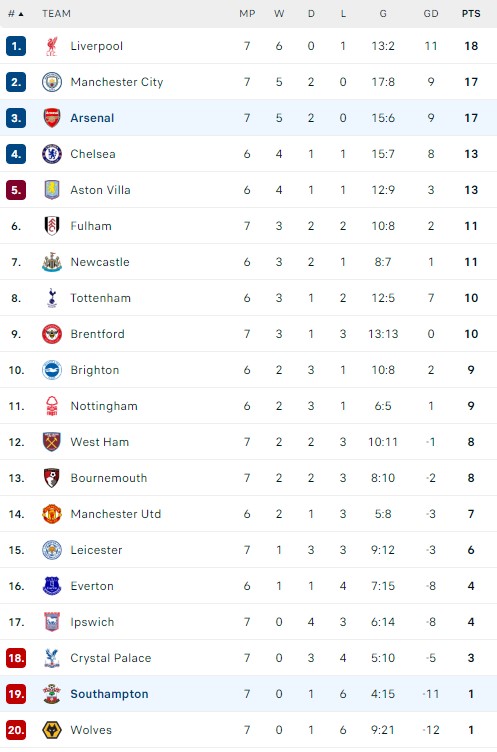
Task: Click the blue rank 1 position badge
Action: (16, 46)
